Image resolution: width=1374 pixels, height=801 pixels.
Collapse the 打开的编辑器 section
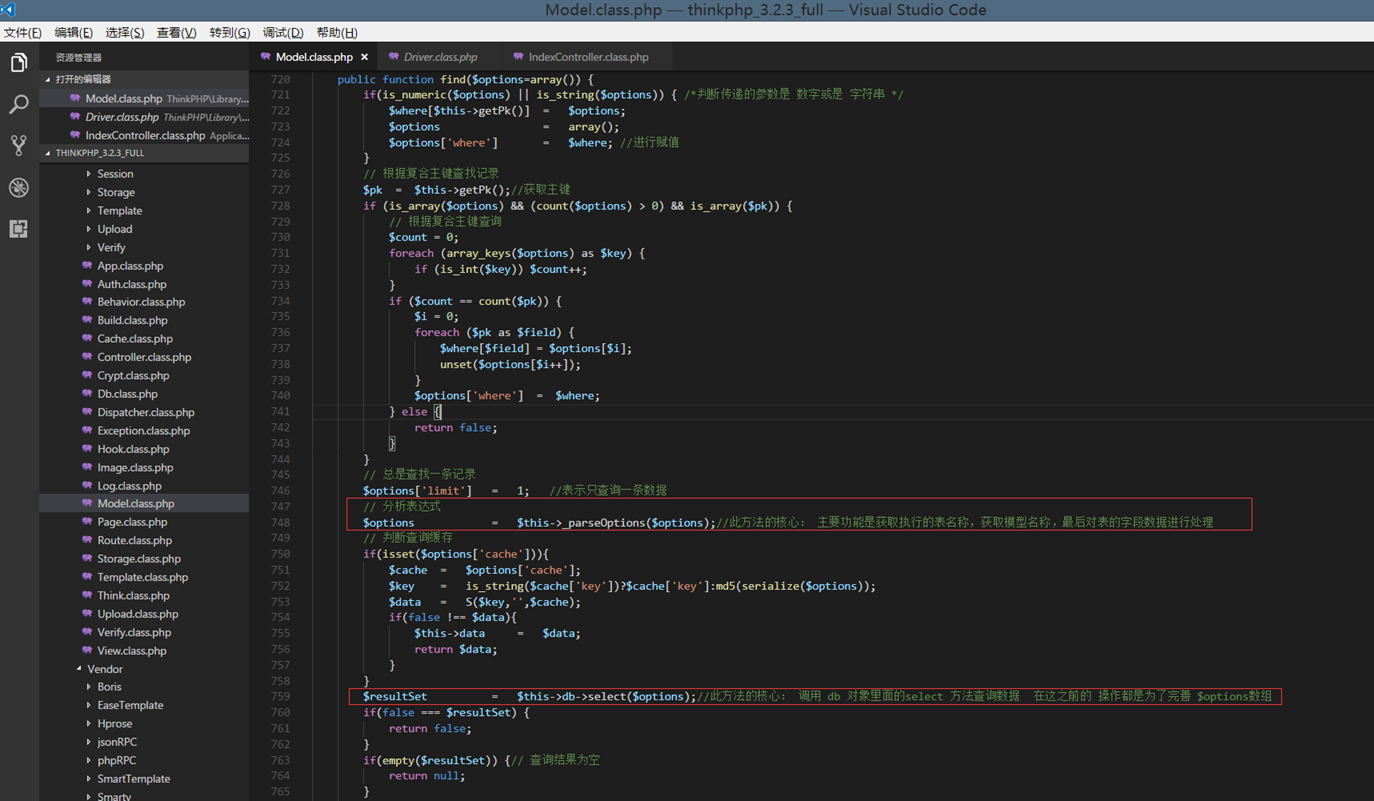click(x=47, y=79)
